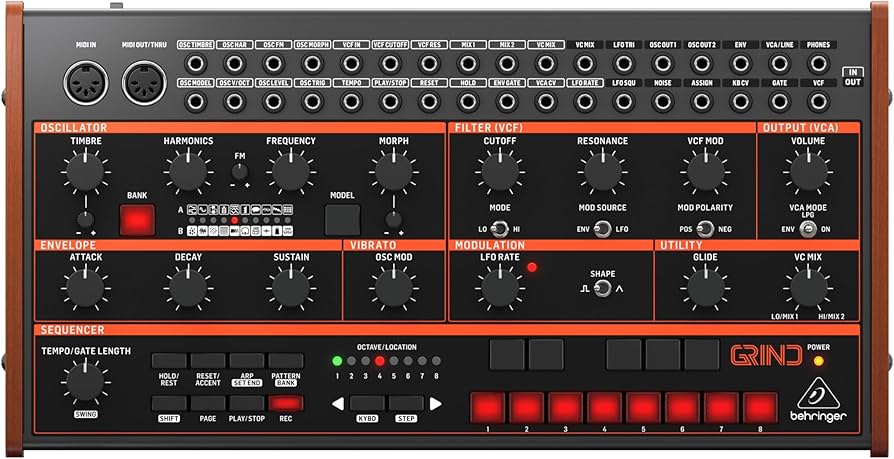894x459 pixels.
Task: Flip the filter MODE LO/HI switch
Action: pos(500,229)
